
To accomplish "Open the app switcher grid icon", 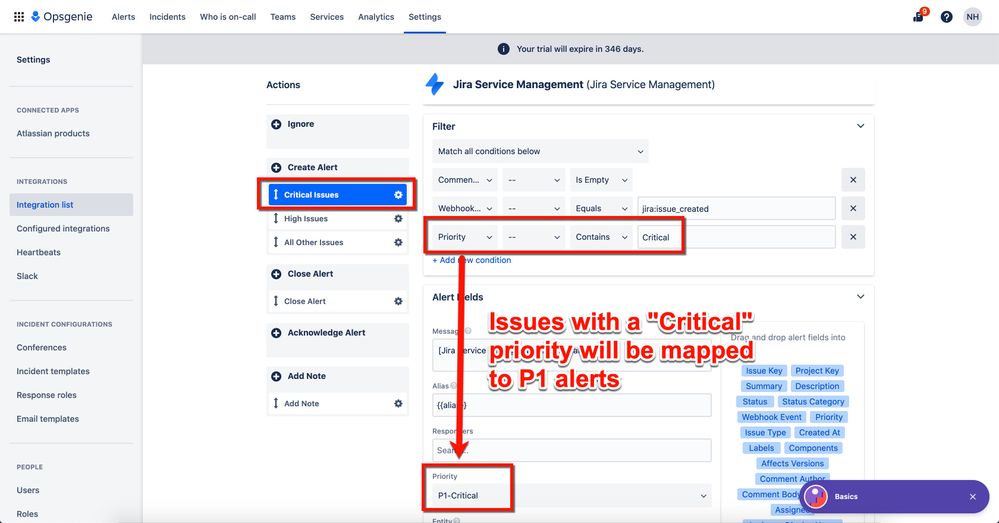I will pyautogui.click(x=19, y=17).
